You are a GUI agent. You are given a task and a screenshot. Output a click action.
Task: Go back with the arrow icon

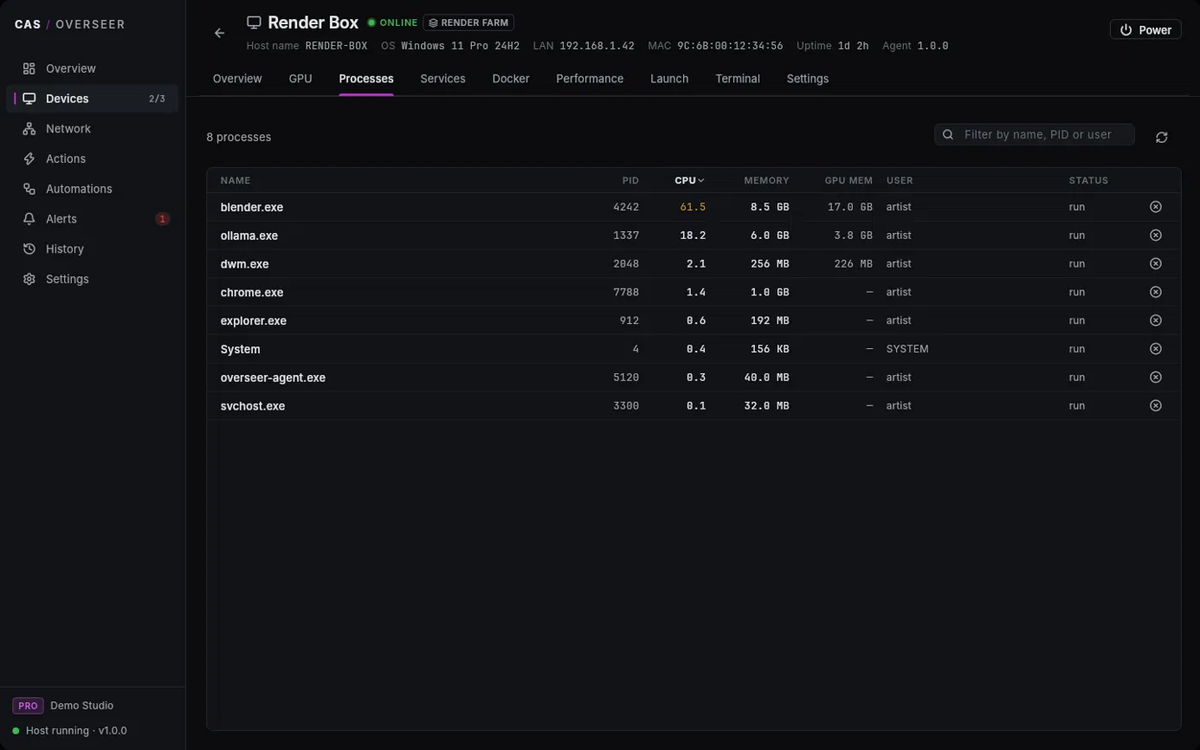[x=220, y=33]
